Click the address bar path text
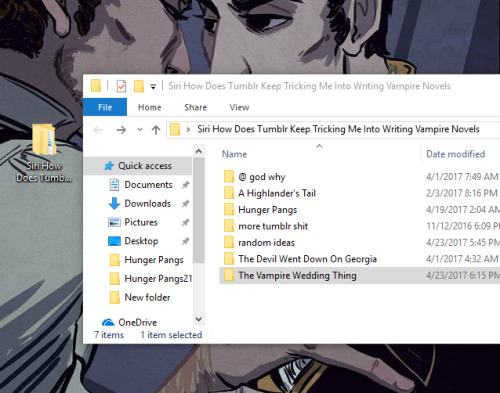This screenshot has height=393, width=500. coord(338,129)
